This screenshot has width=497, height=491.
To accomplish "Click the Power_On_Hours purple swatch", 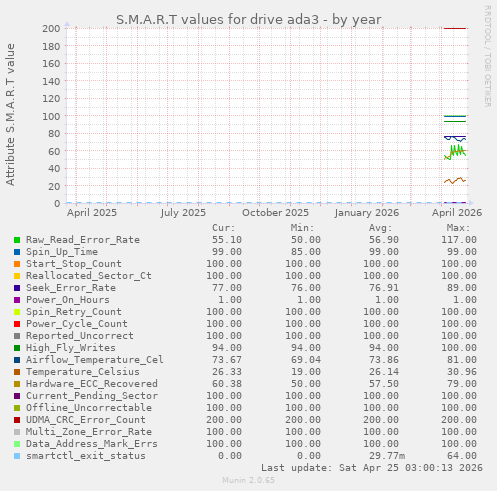I will pyautogui.click(x=17, y=300).
